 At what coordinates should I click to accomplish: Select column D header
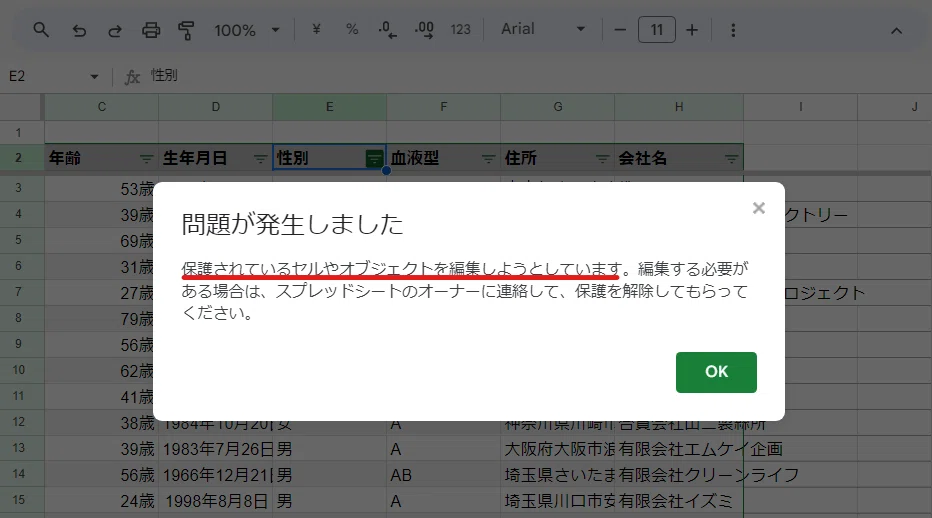[216, 106]
